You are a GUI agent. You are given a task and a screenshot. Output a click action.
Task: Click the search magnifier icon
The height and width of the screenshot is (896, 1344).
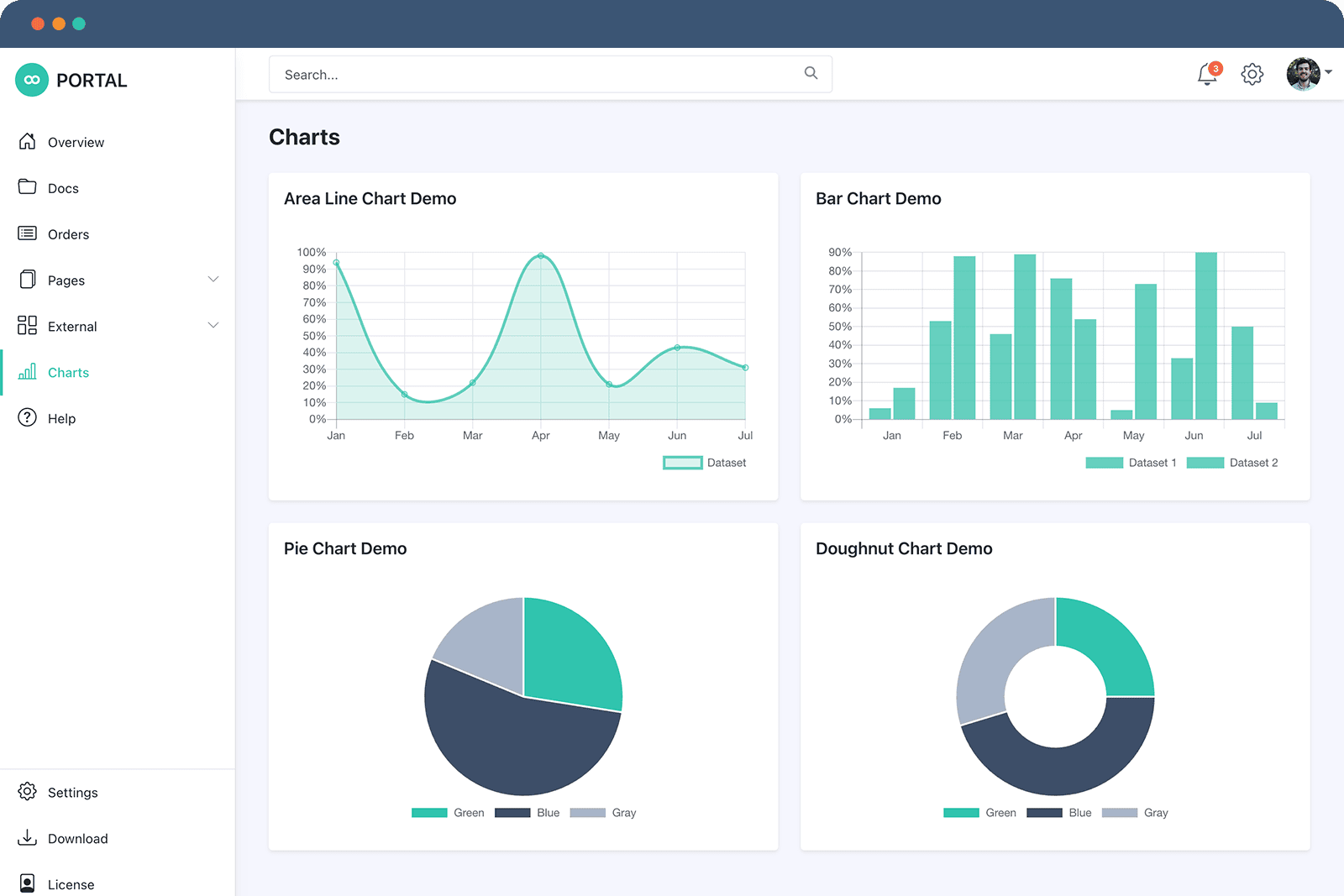(x=811, y=73)
